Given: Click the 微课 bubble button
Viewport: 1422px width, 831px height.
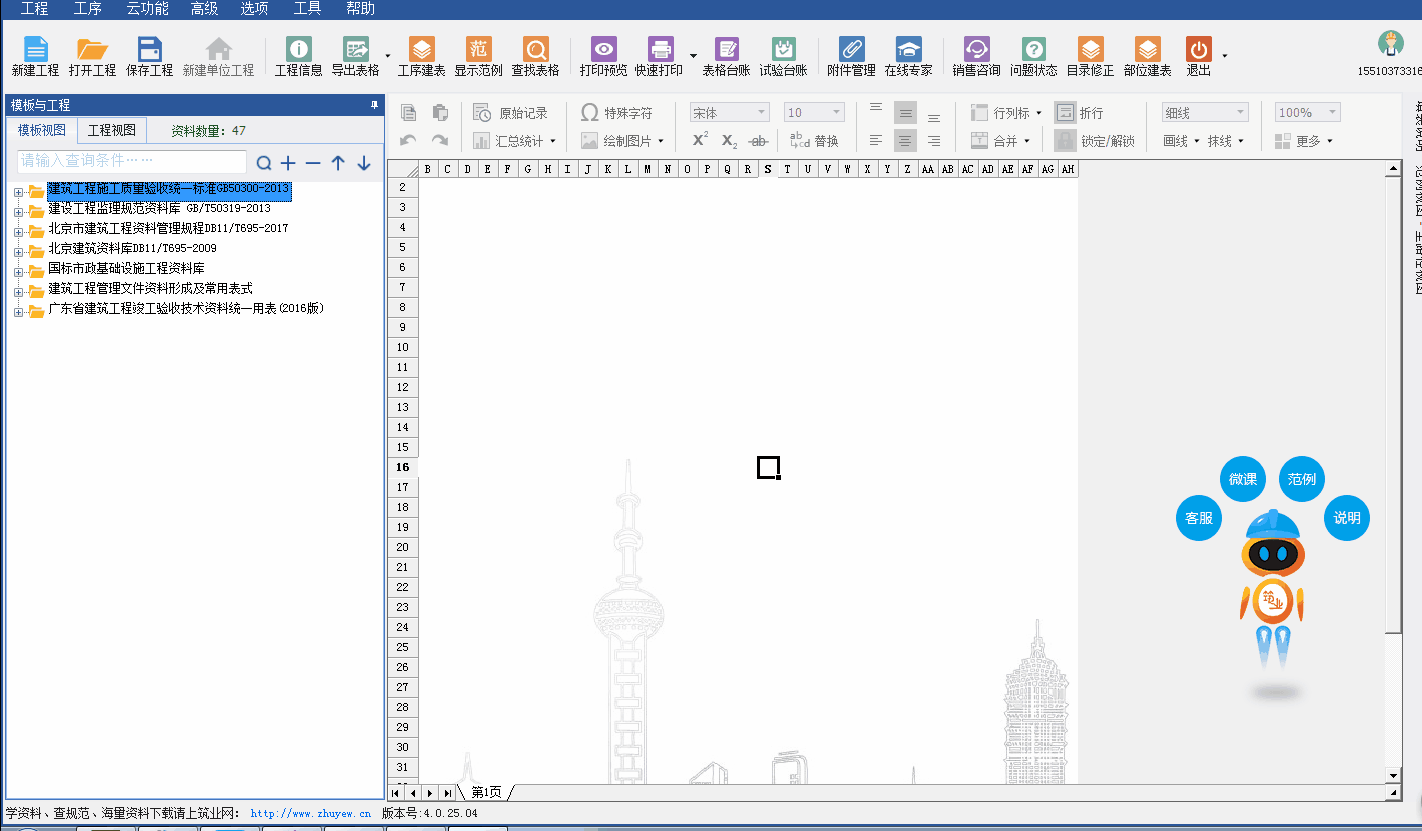Looking at the screenshot, I should [1243, 479].
